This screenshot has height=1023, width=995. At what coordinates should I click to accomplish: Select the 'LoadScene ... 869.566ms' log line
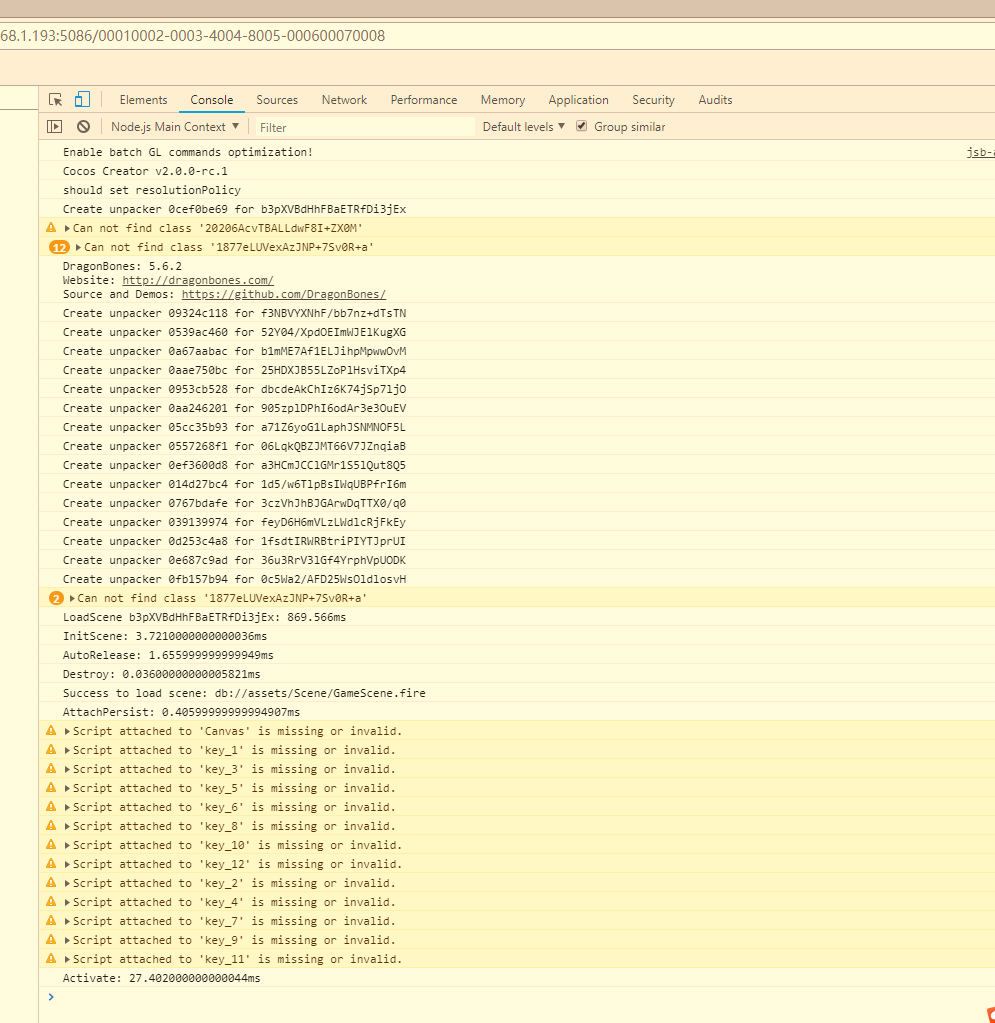[204, 617]
